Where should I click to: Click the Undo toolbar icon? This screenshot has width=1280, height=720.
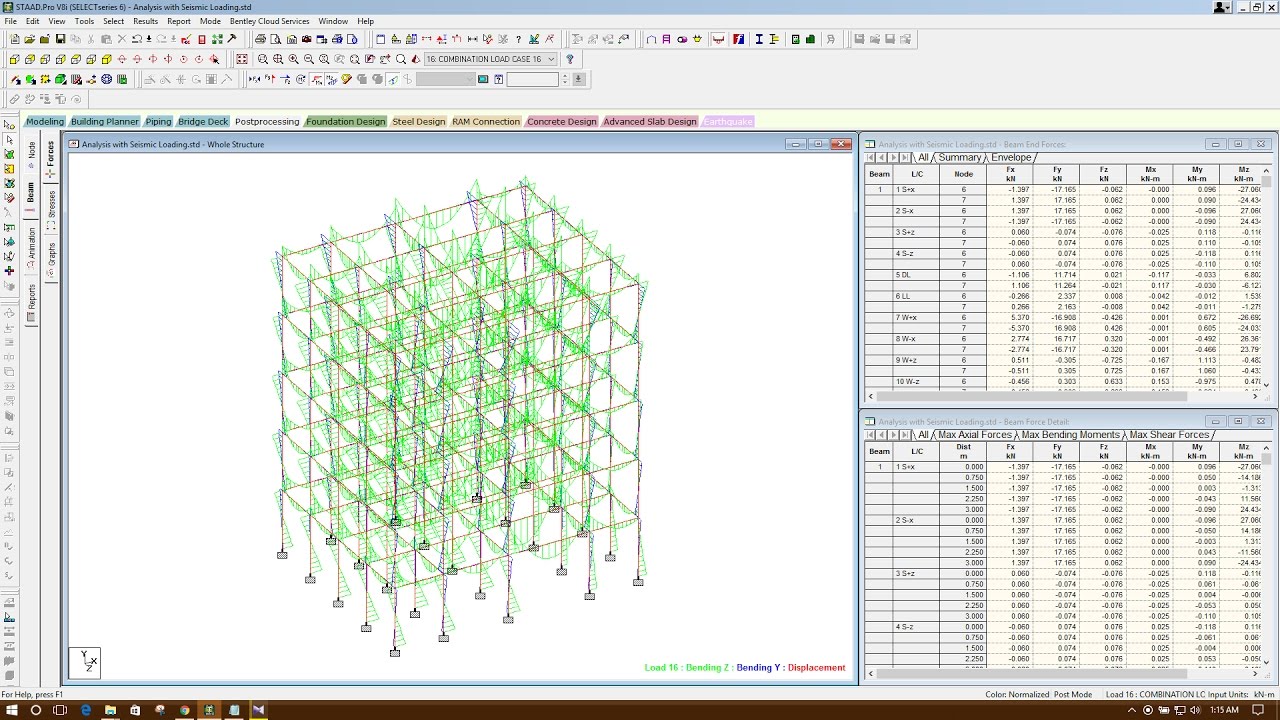(137, 38)
